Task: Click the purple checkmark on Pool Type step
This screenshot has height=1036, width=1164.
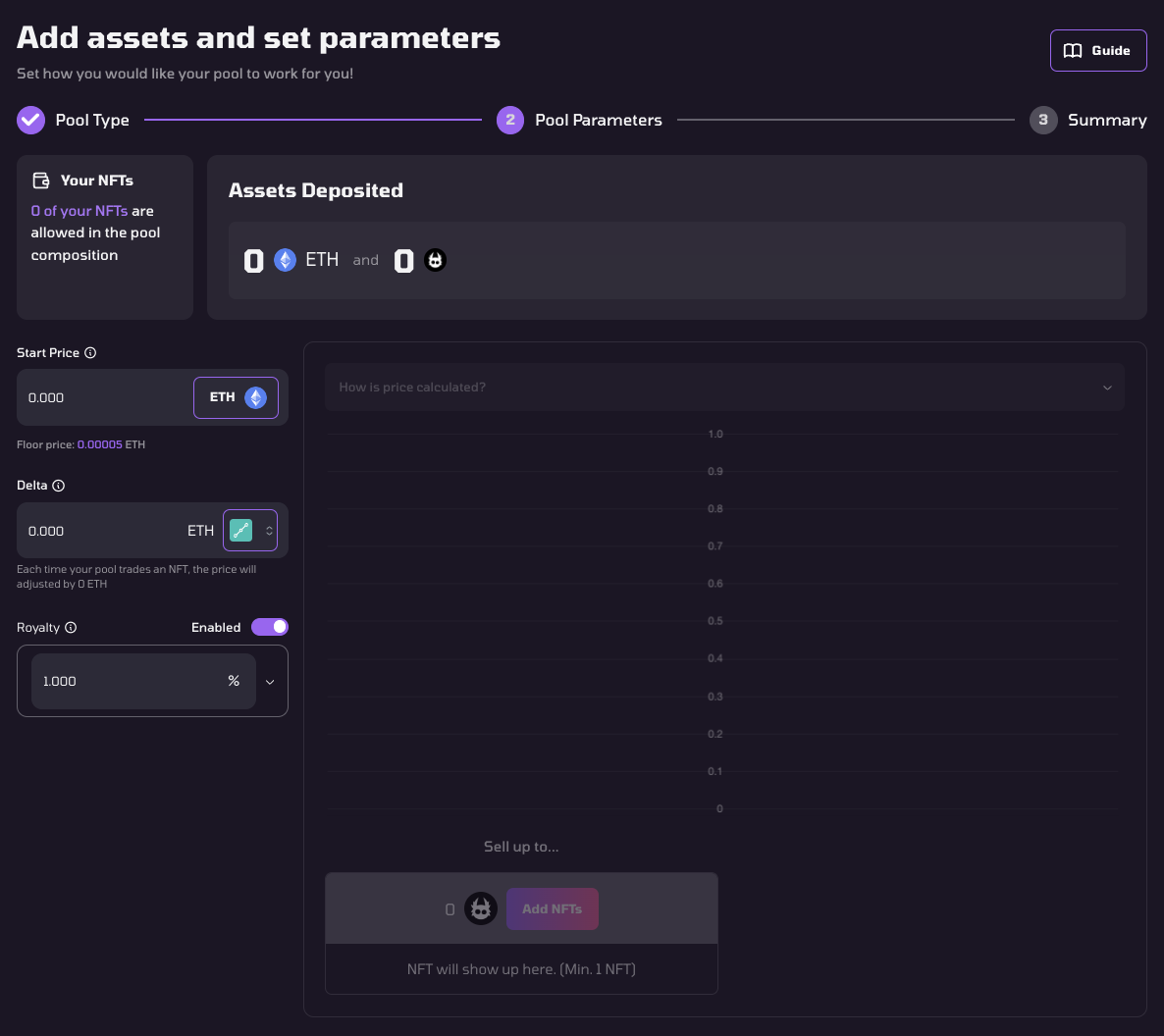Action: point(31,121)
